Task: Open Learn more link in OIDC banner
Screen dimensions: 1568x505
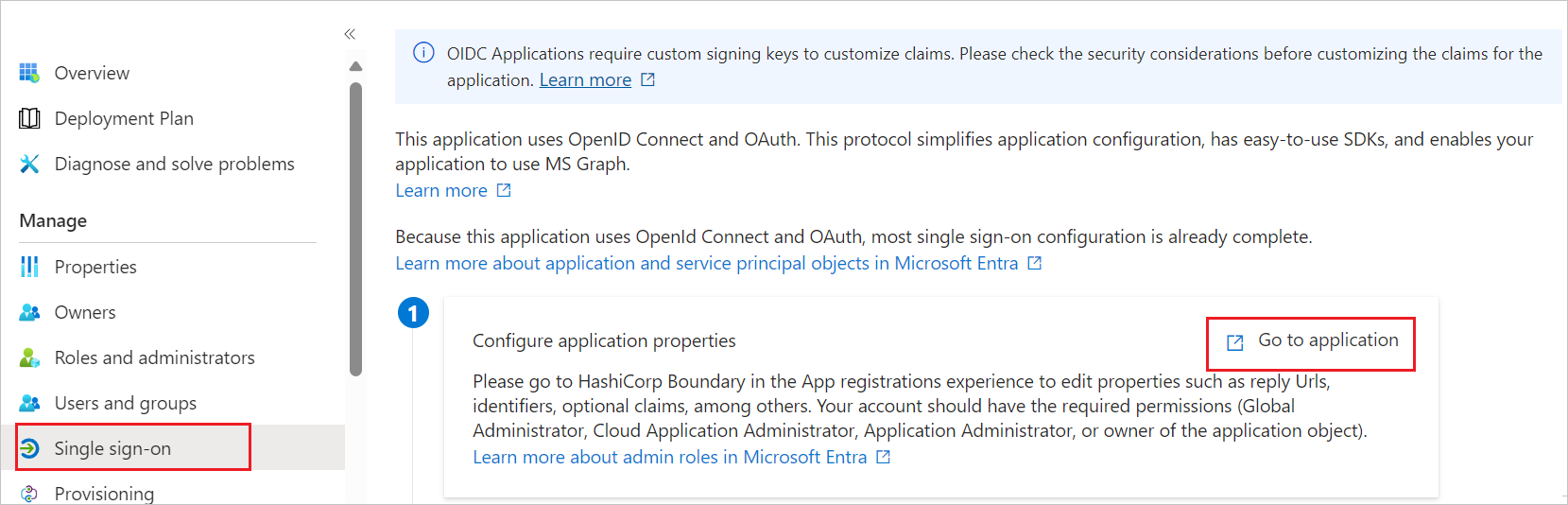Action: (x=585, y=80)
